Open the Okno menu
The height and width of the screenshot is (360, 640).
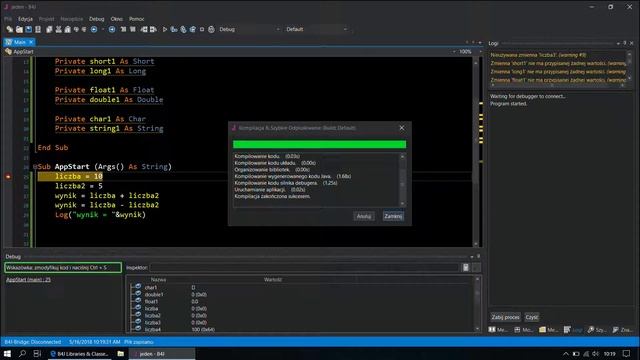116,19
